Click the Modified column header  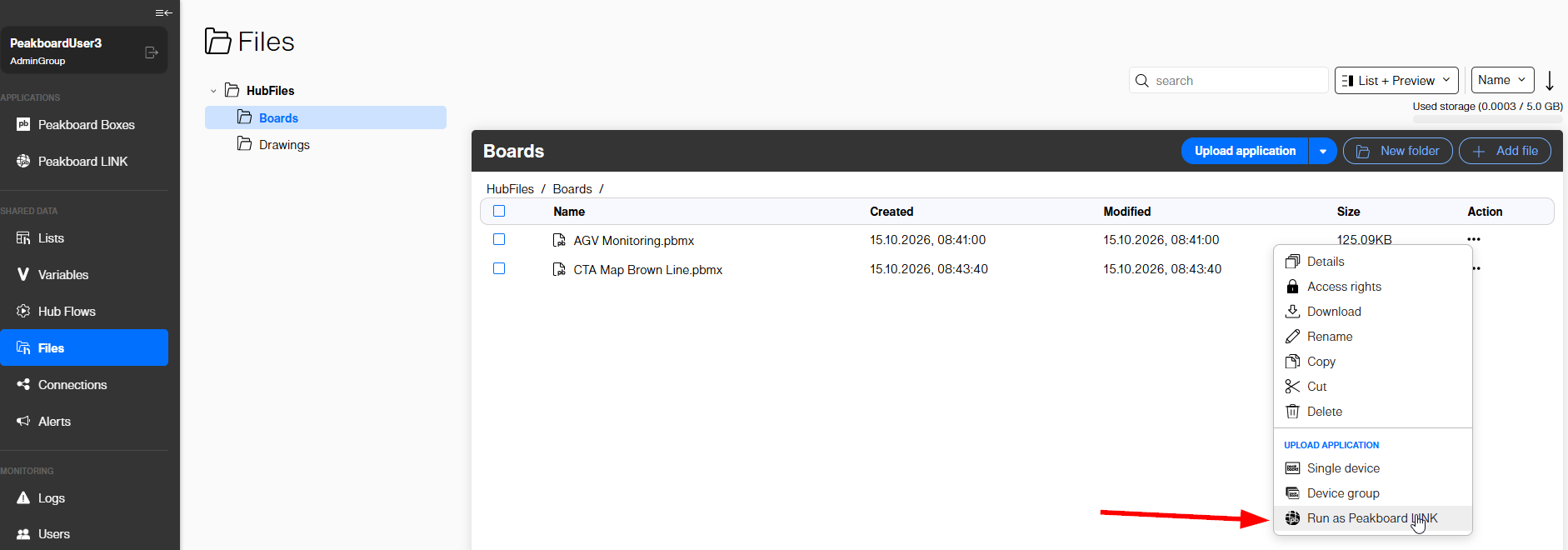(1127, 212)
